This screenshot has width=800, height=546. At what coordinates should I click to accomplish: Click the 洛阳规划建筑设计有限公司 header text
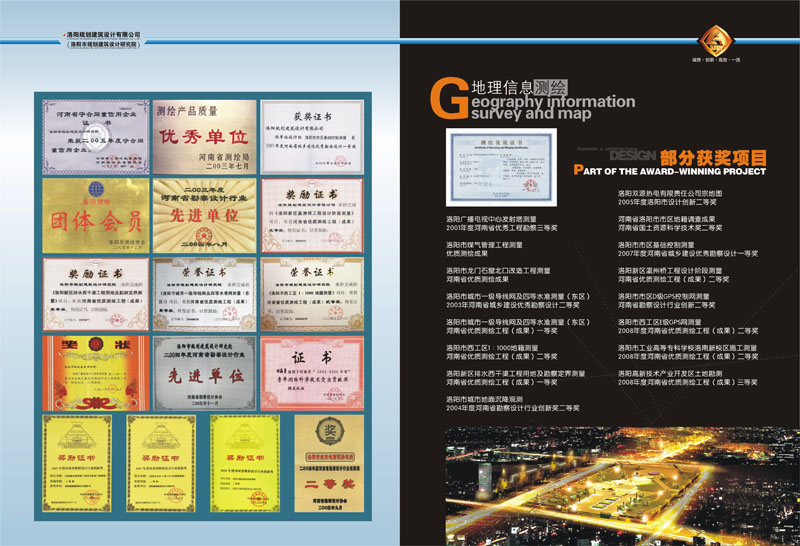click(104, 35)
